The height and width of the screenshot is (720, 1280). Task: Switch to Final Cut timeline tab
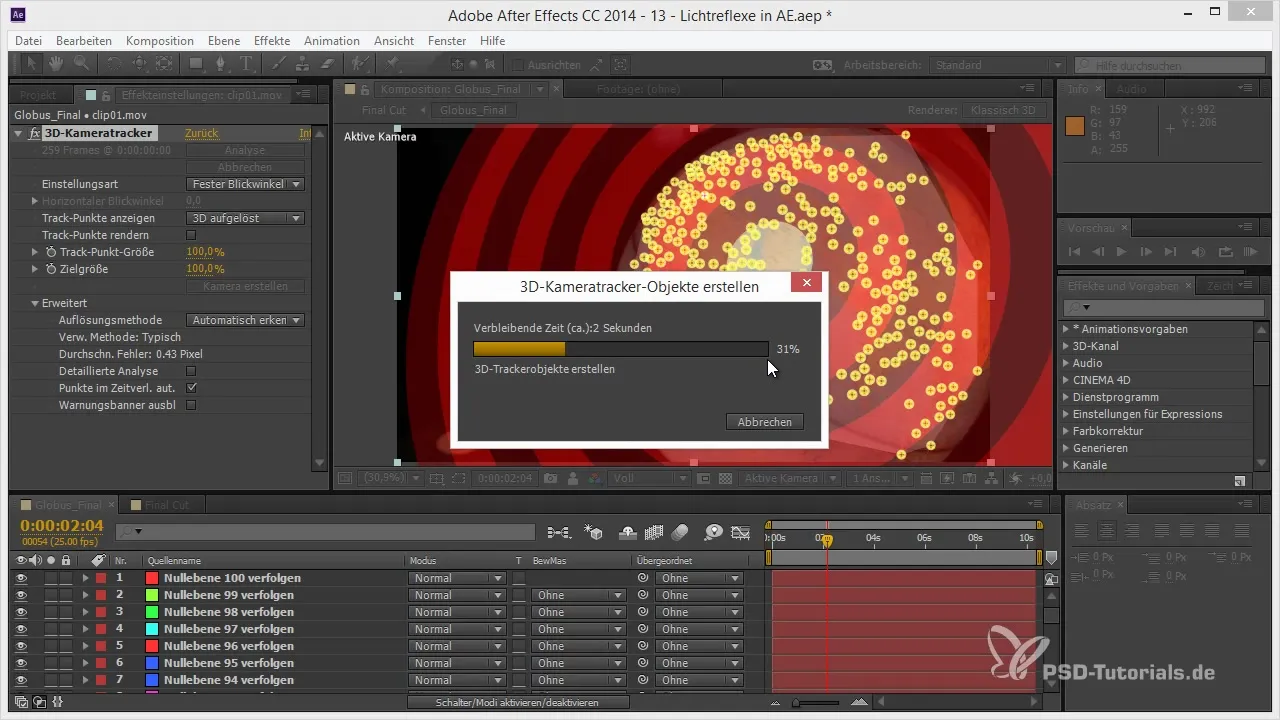point(167,505)
